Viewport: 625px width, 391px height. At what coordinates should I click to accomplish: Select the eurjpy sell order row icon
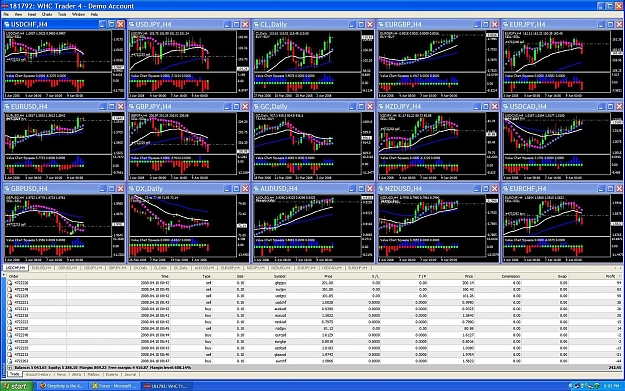(x=10, y=289)
